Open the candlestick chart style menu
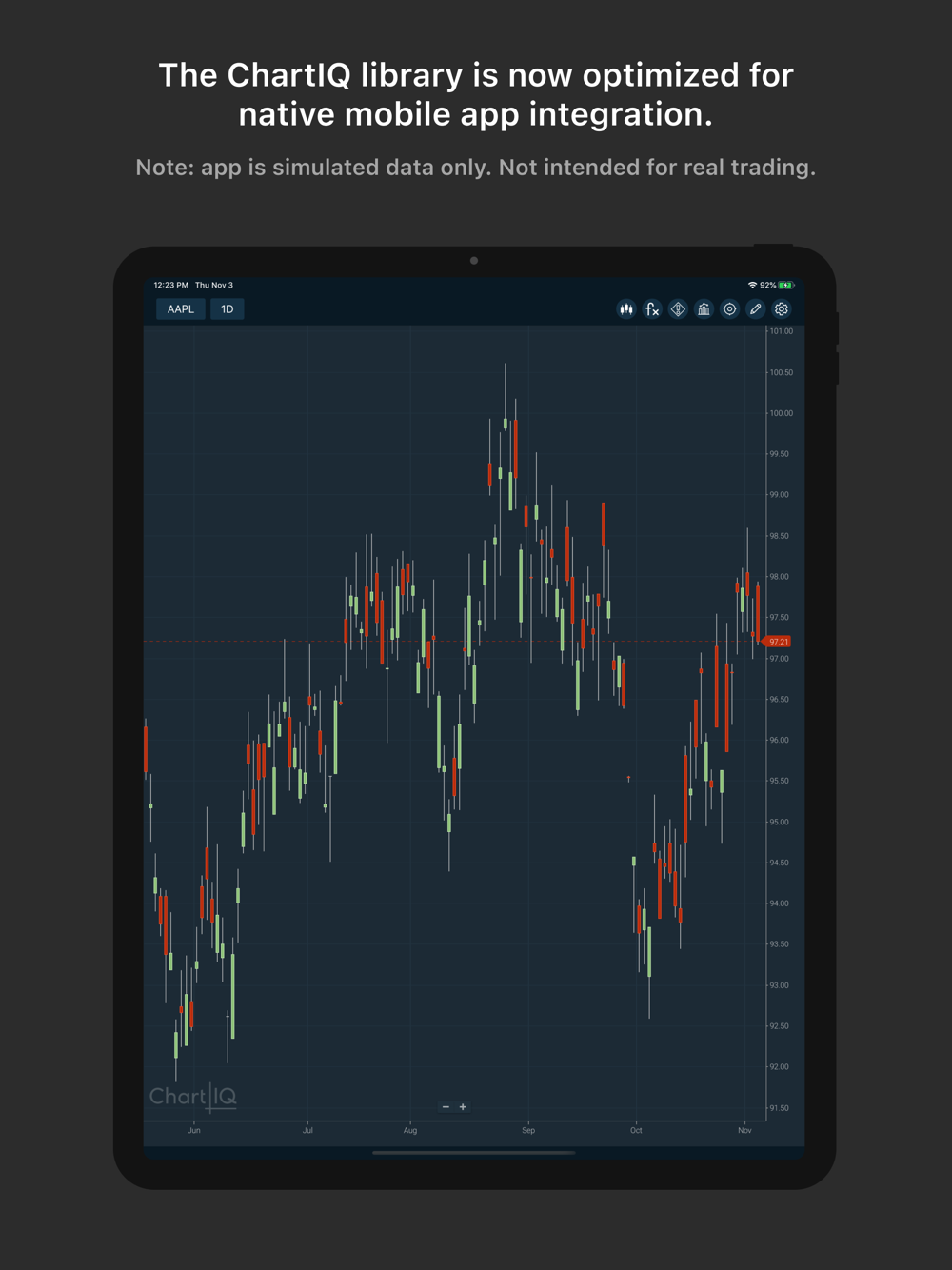The image size is (952, 1270). click(x=626, y=309)
